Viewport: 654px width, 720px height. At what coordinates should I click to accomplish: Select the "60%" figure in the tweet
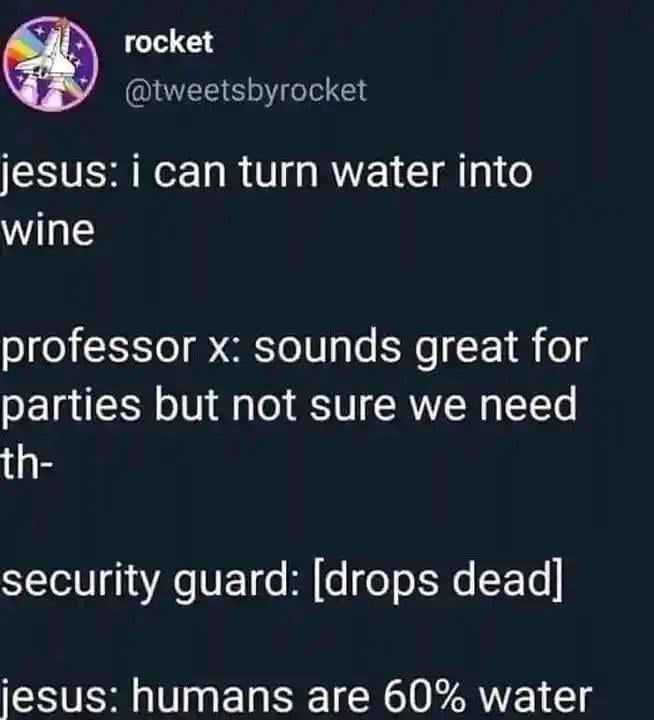pyautogui.click(x=423, y=696)
